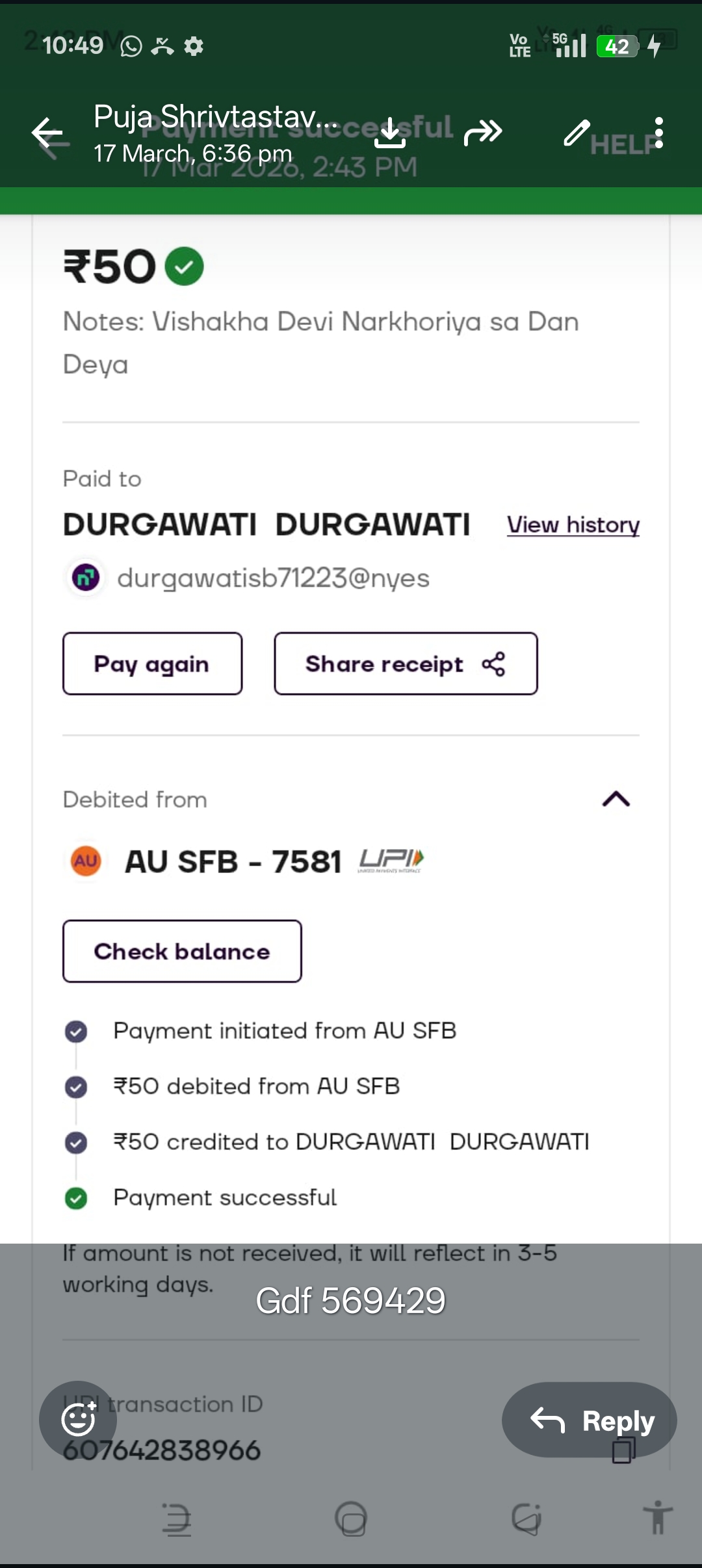The image size is (702, 1568).
Task: Copy the UPI transaction ID
Action: pyautogui.click(x=622, y=1451)
